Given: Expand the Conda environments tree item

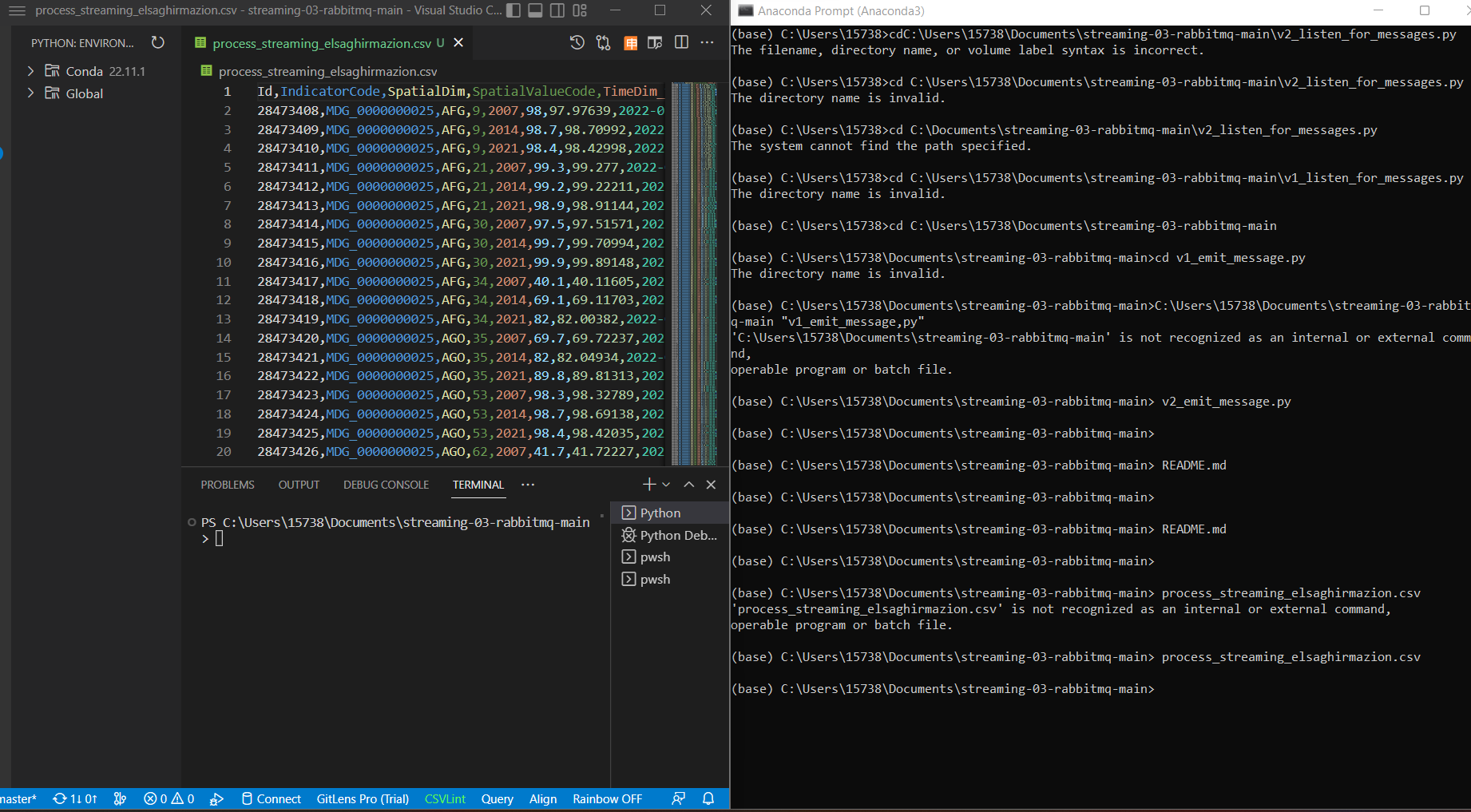Looking at the screenshot, I should (30, 70).
